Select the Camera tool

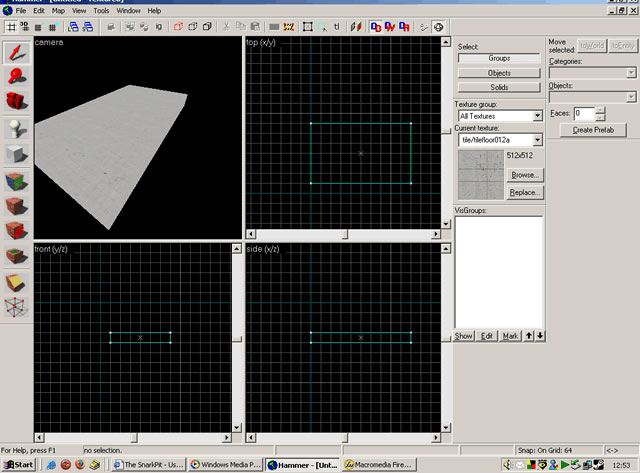17,100
